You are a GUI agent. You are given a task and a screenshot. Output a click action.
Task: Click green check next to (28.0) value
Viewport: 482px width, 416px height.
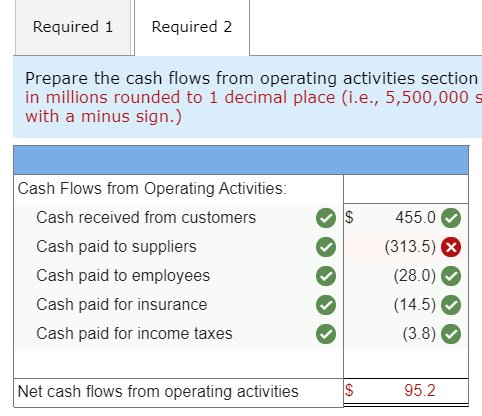point(451,276)
